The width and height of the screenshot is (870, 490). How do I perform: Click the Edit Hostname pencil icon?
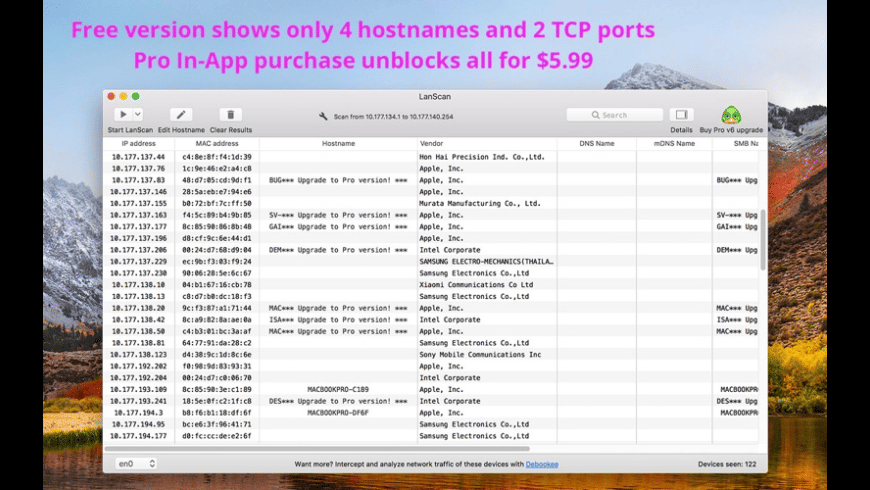coord(181,114)
